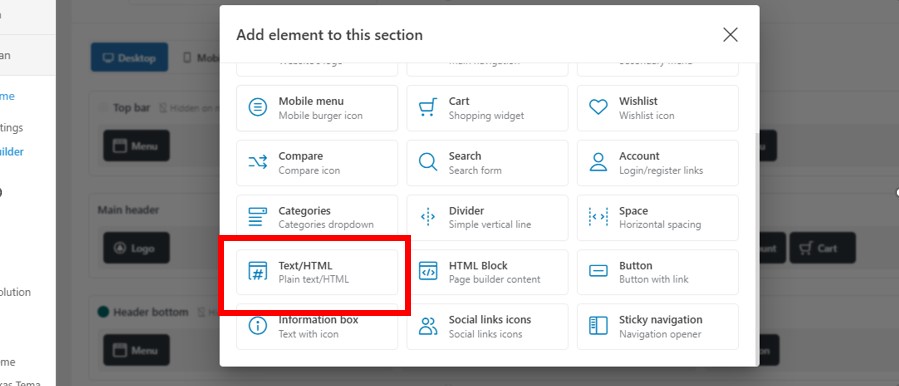
Task: Choose the Wishlist heart icon
Action: (x=598, y=107)
